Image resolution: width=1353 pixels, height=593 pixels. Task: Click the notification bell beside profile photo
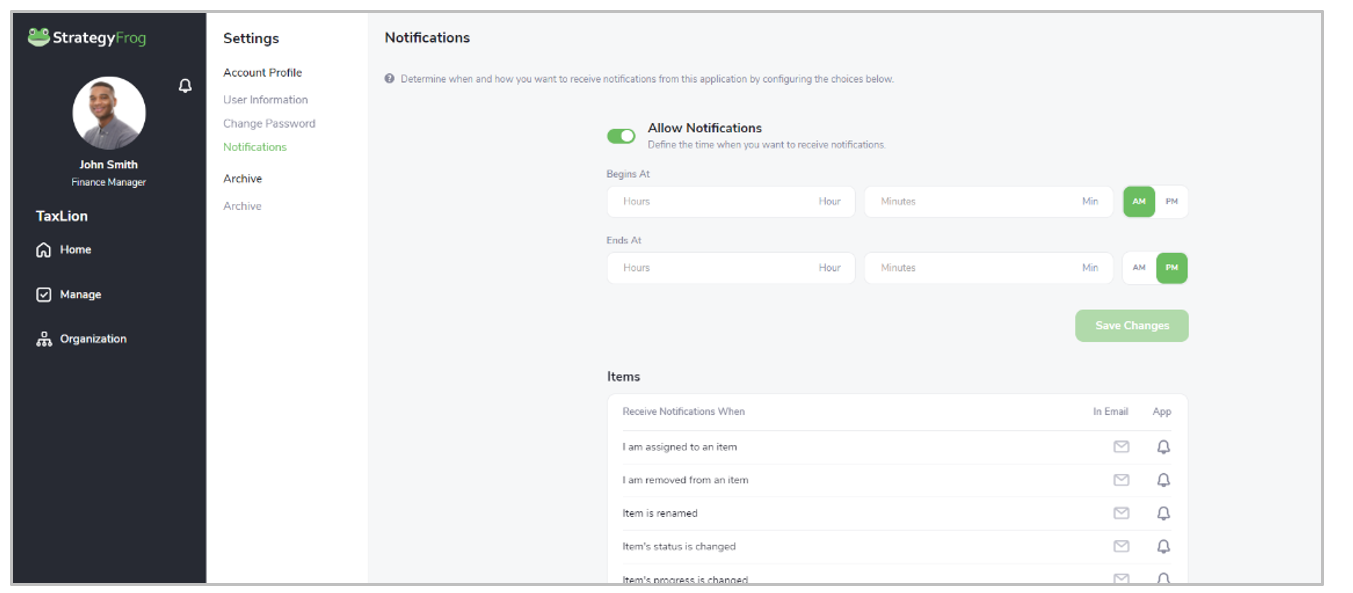pyautogui.click(x=185, y=86)
